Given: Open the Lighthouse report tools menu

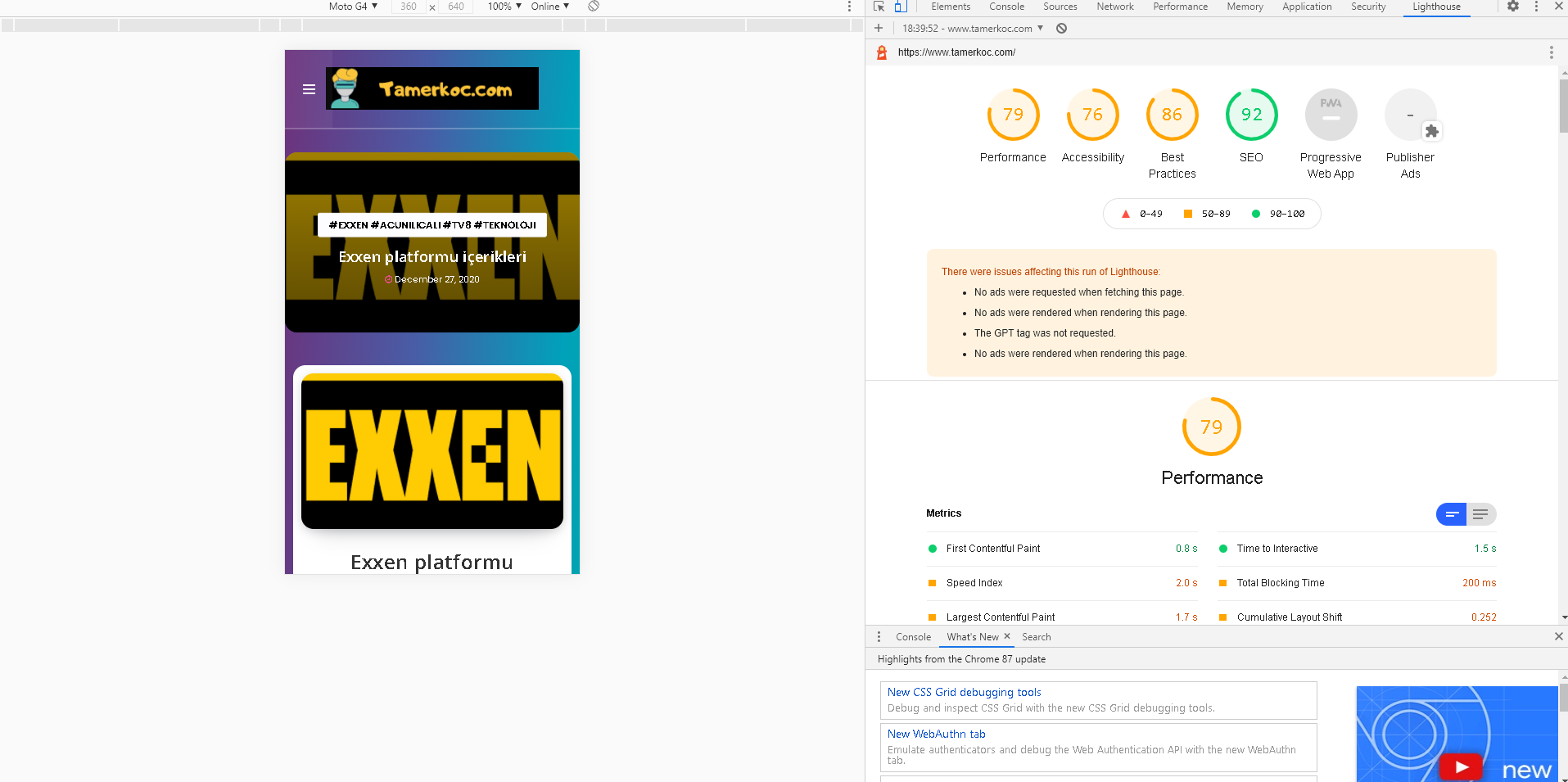Looking at the screenshot, I should tap(1551, 52).
